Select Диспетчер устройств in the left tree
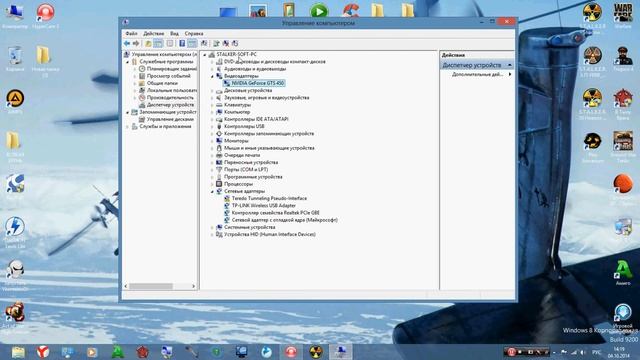640x360 pixels. coord(170,105)
